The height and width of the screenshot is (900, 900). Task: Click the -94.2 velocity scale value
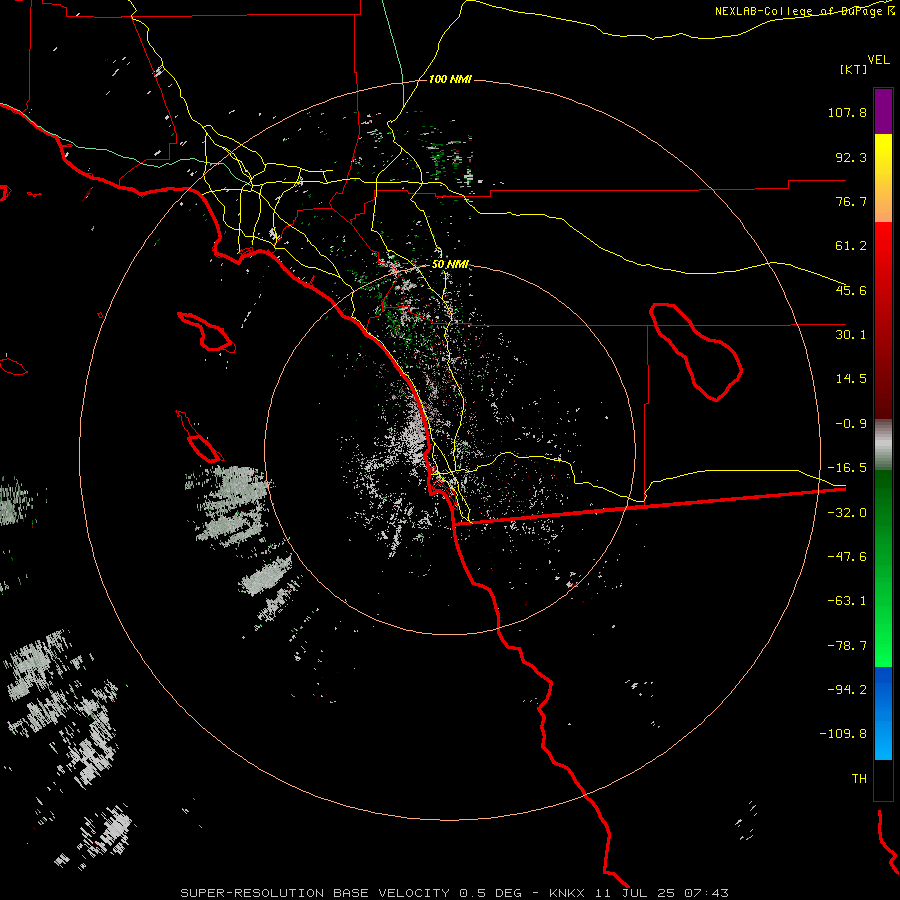(847, 689)
